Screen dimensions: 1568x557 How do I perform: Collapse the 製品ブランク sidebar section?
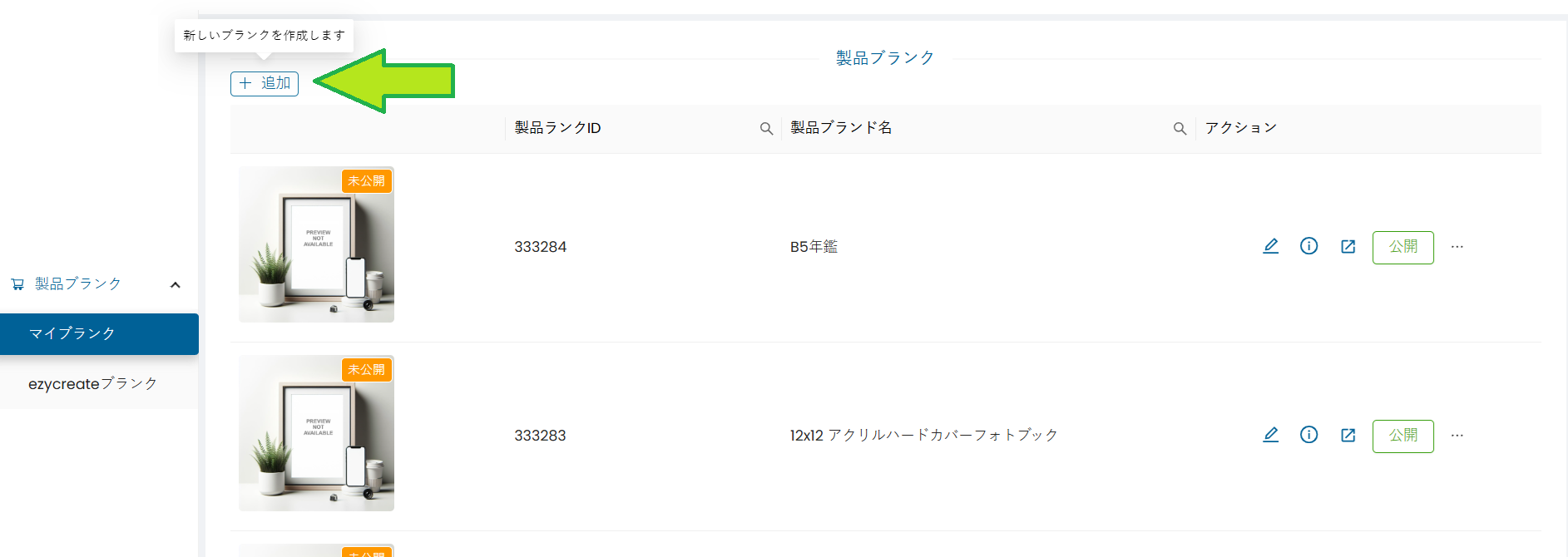(175, 285)
